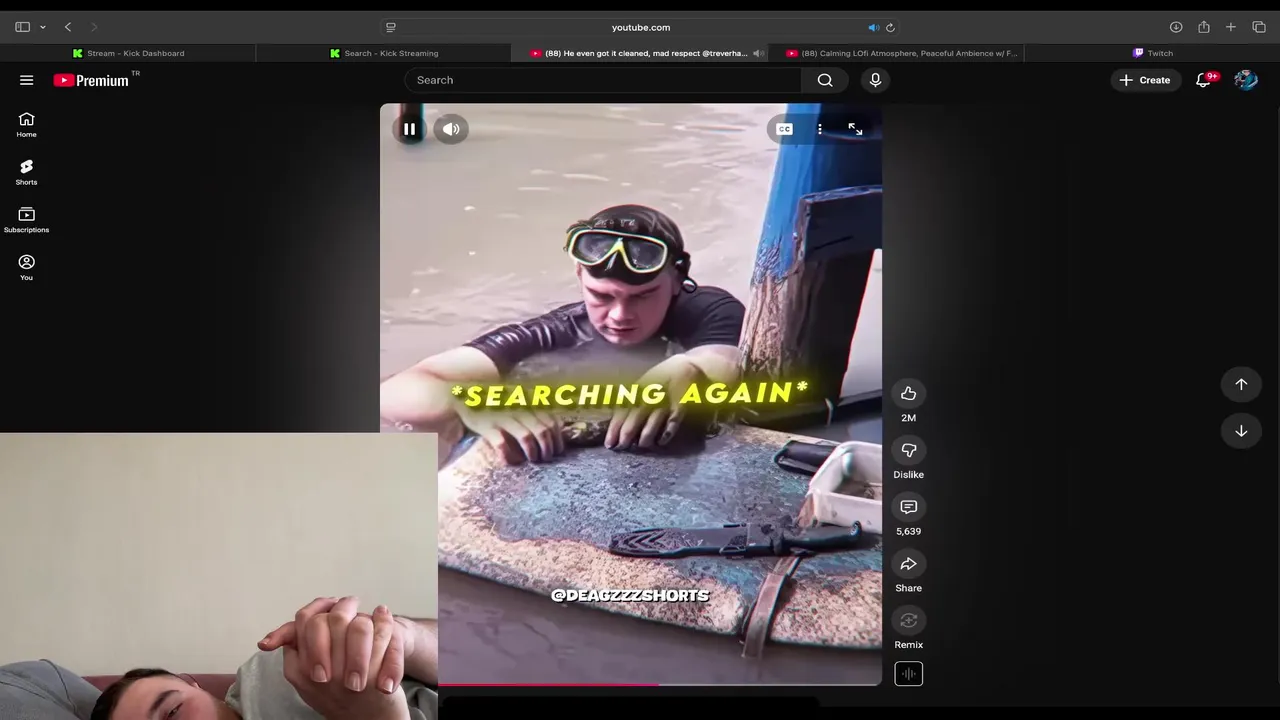Open the notifications bell
The image size is (1280, 720).
click(x=1204, y=80)
